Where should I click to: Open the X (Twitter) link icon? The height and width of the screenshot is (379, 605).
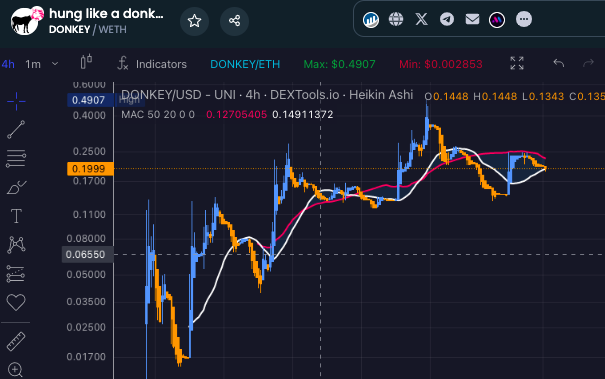click(421, 19)
